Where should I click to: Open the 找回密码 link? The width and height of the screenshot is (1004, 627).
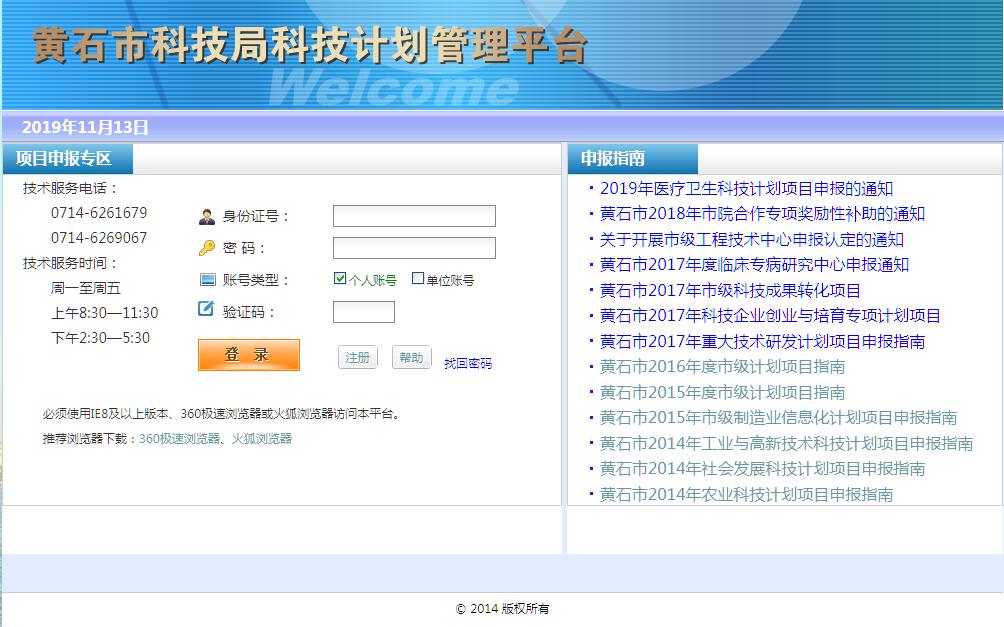click(468, 364)
